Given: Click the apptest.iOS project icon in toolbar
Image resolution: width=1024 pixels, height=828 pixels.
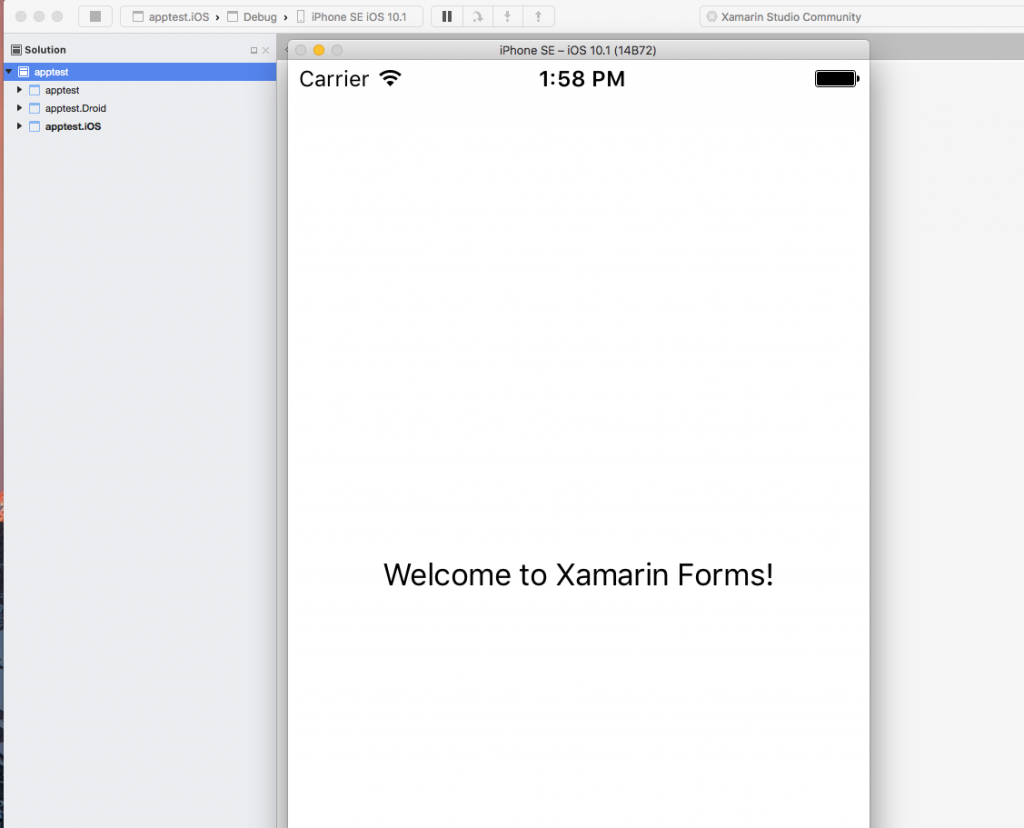Looking at the screenshot, I should pos(138,17).
